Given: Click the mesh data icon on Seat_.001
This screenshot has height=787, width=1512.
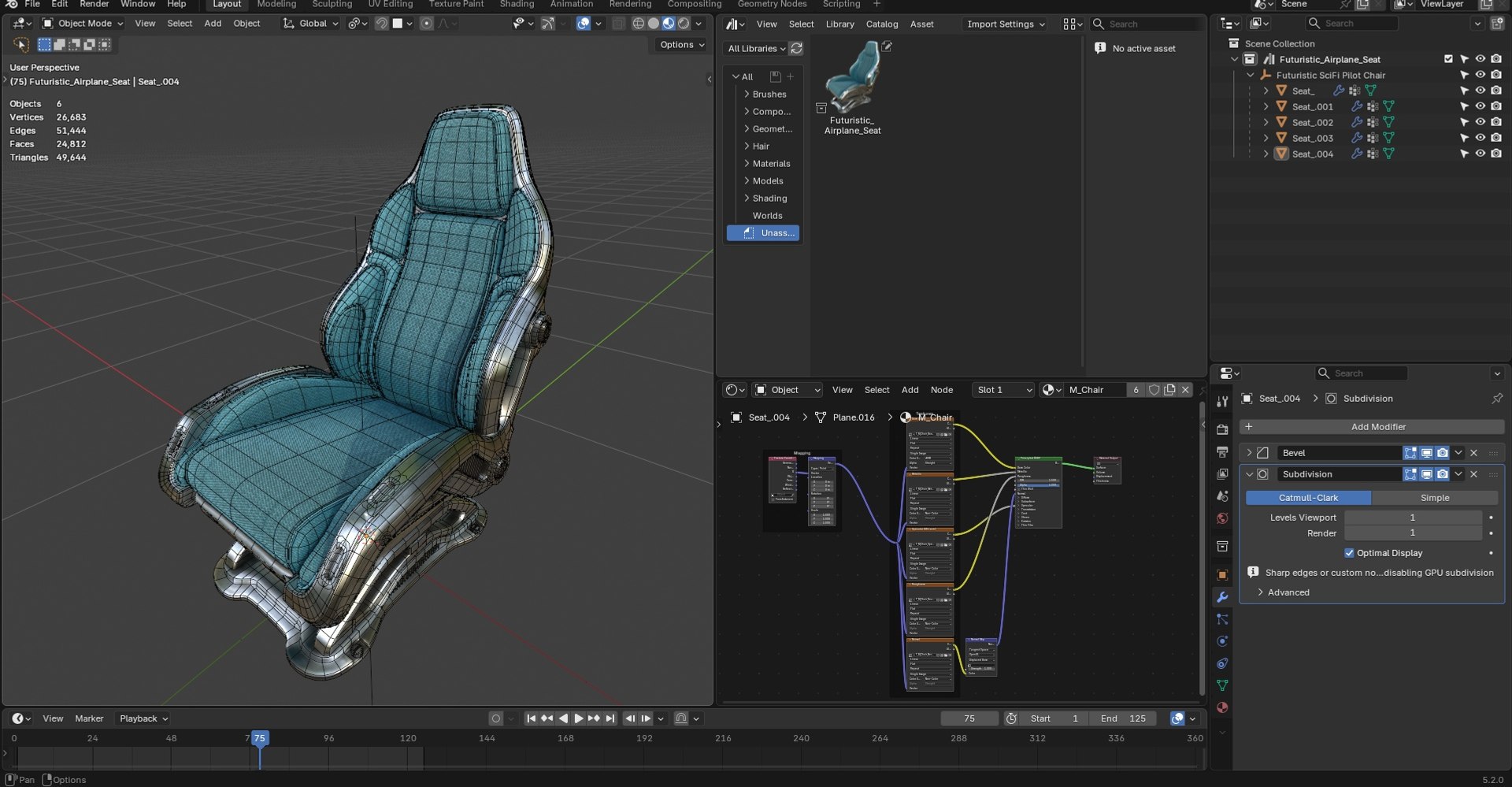Looking at the screenshot, I should tap(1388, 106).
